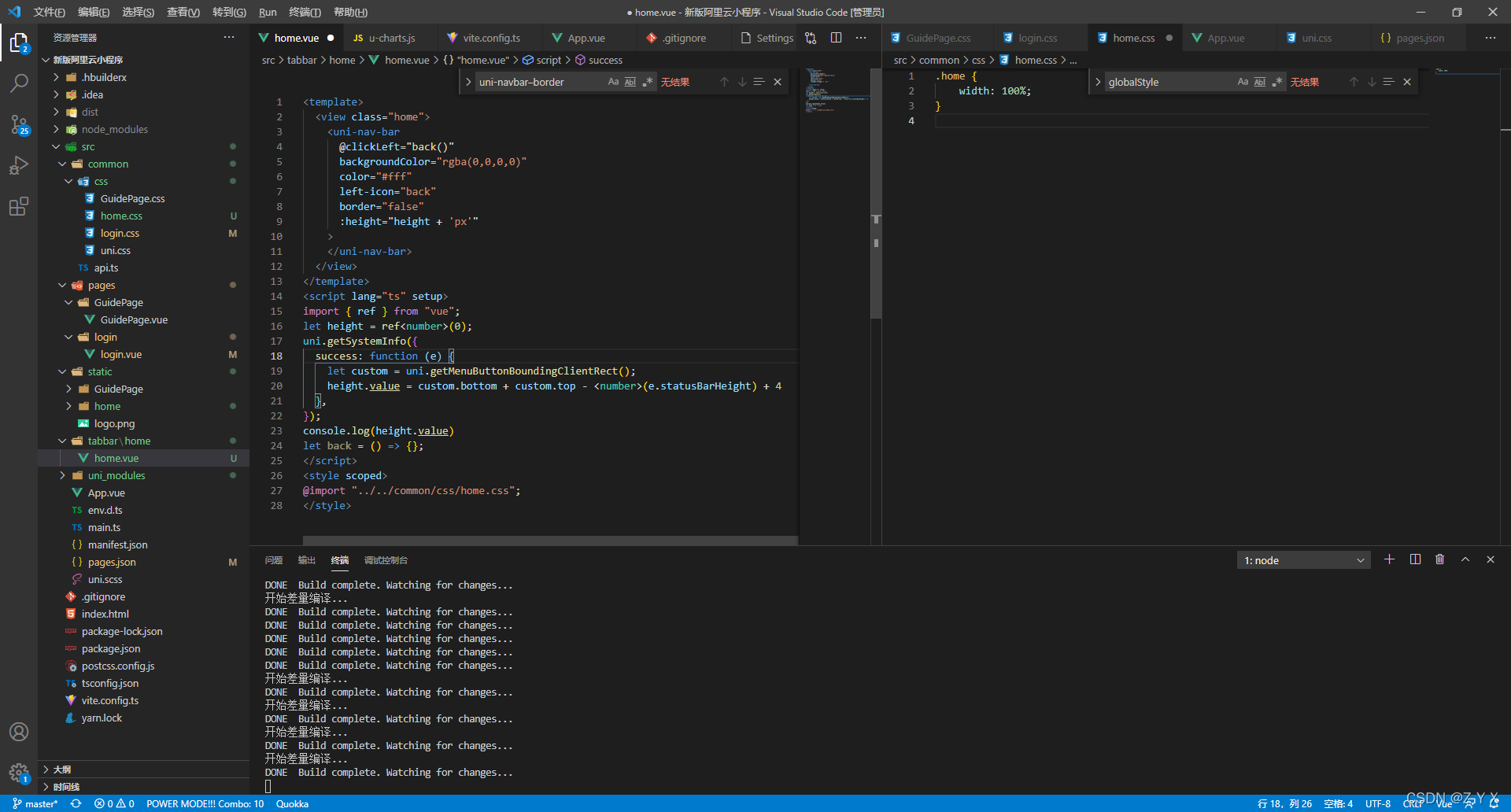Toggle Regular Expression in globalStyle find widget
Screen dimensions: 1511x812
1277,82
